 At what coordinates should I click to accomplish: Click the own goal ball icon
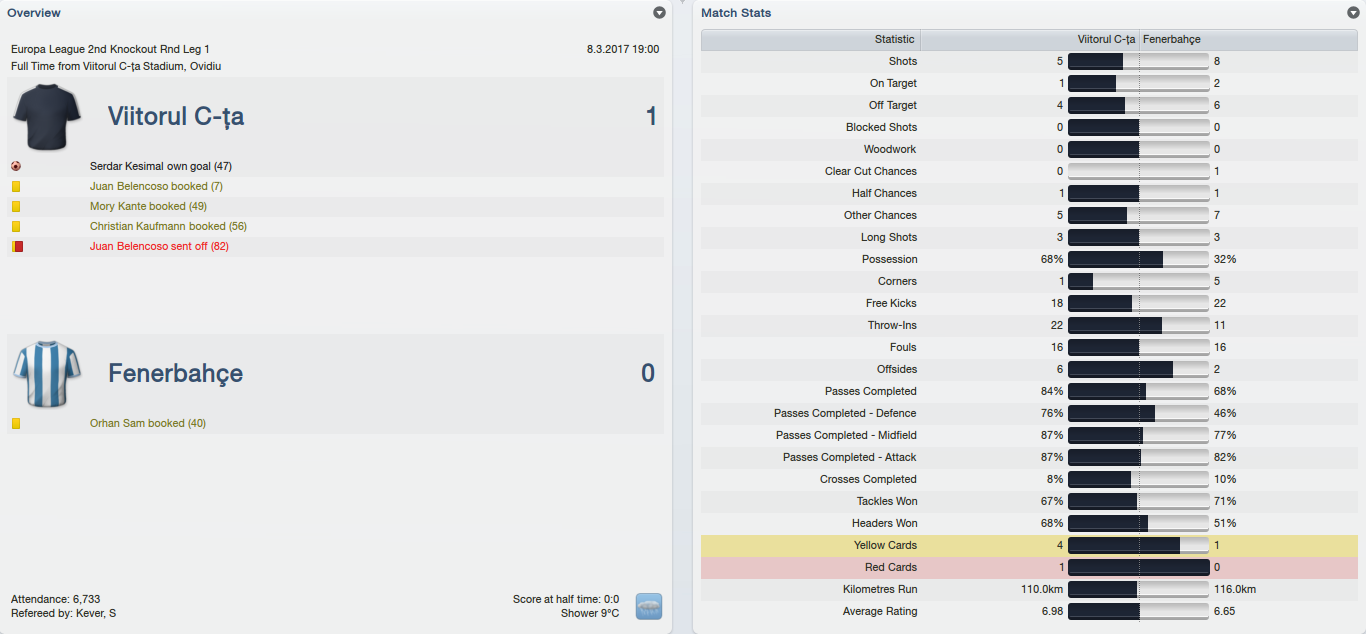16,167
